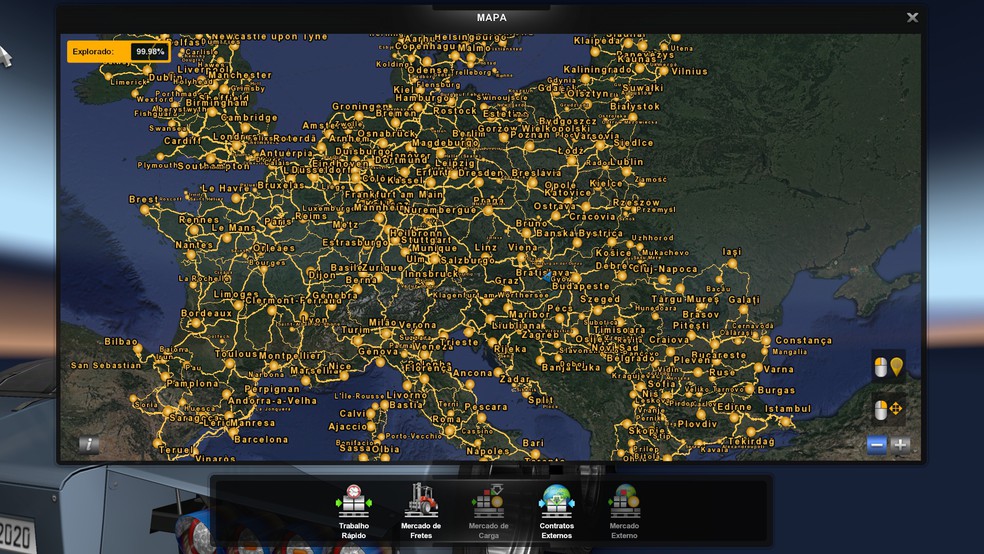Close the MAPA window

[912, 18]
